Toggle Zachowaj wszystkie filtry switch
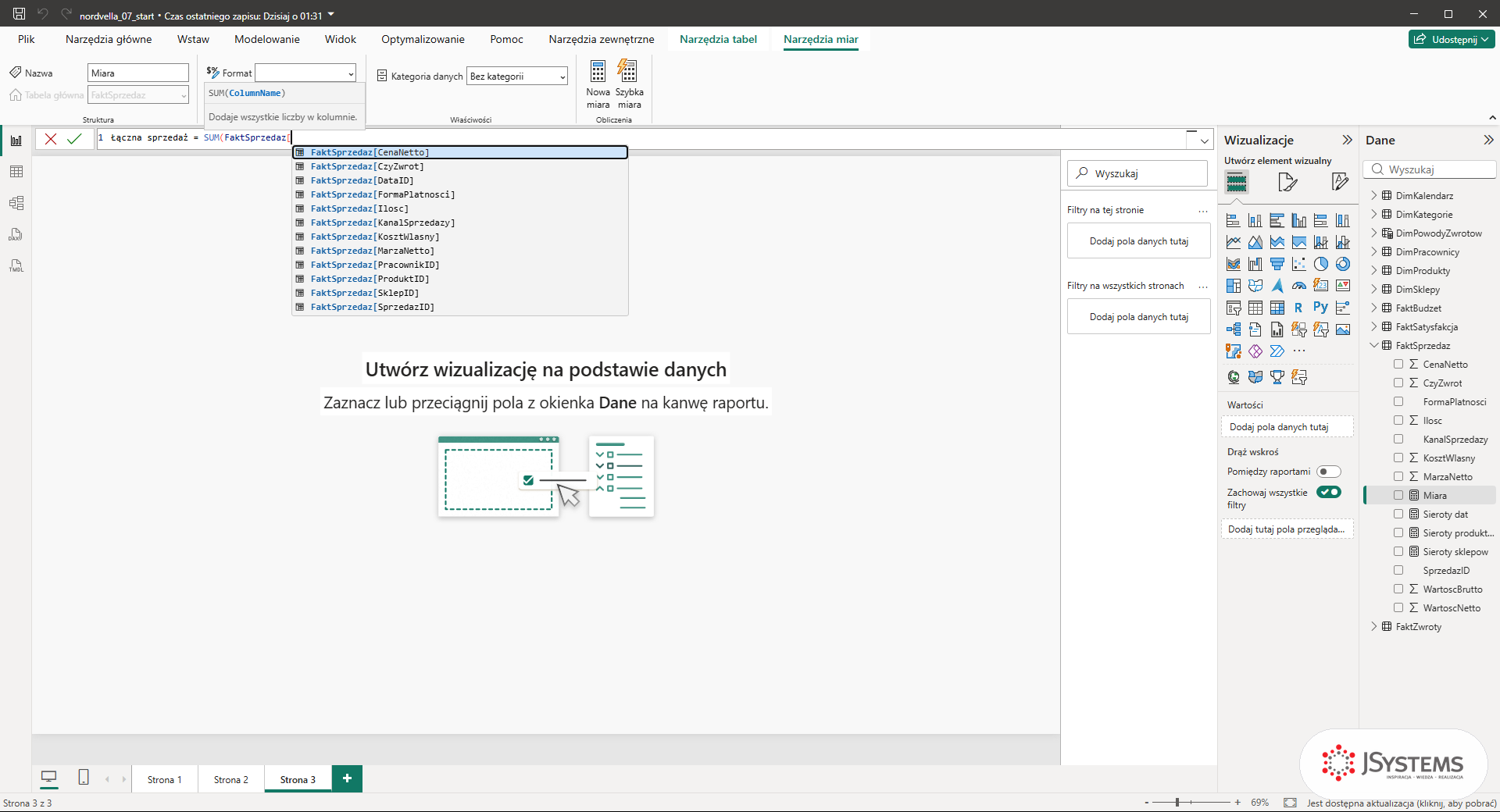The image size is (1500, 812). click(1329, 492)
